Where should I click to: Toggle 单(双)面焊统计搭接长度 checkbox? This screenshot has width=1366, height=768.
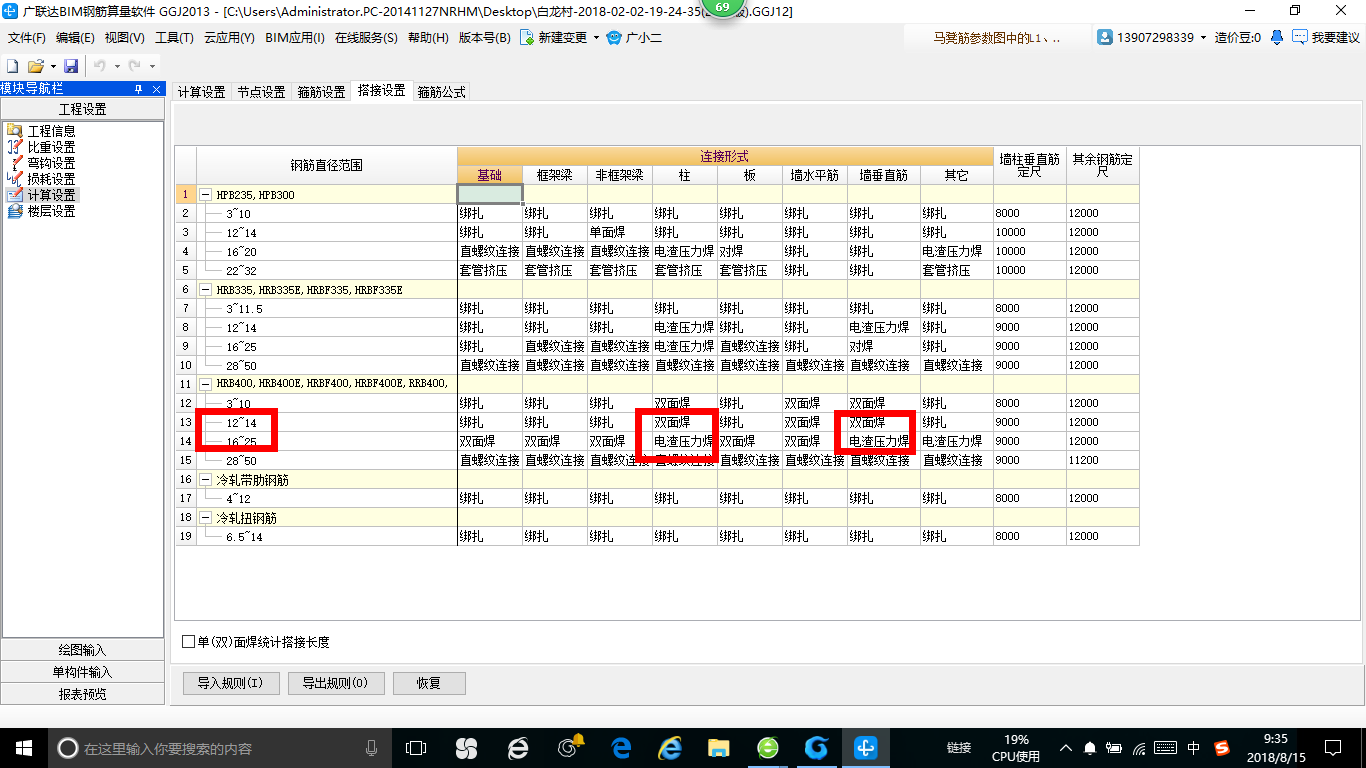click(189, 642)
